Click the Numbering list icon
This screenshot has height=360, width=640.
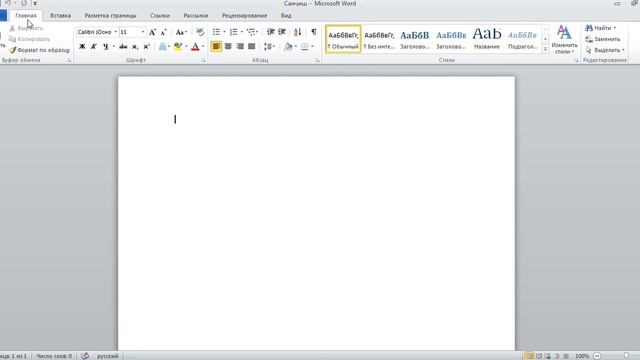(233, 32)
